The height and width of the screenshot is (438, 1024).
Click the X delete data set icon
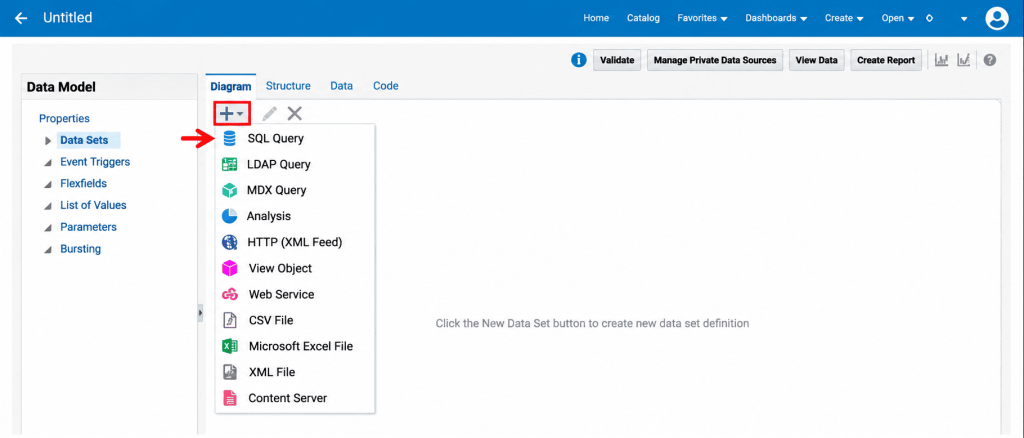pyautogui.click(x=295, y=114)
